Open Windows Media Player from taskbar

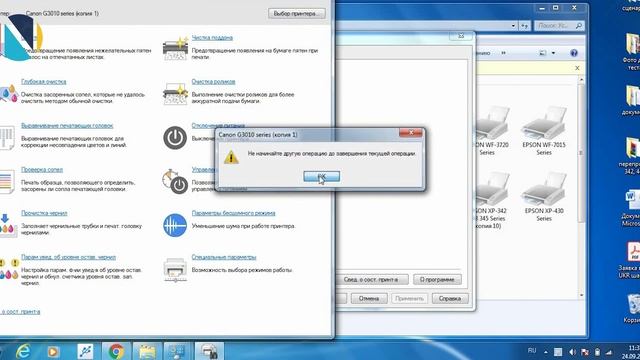(x=53, y=351)
